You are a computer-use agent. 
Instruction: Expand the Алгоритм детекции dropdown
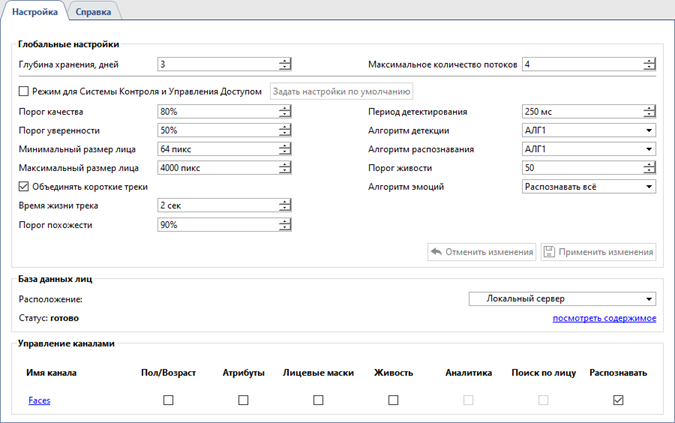(648, 130)
